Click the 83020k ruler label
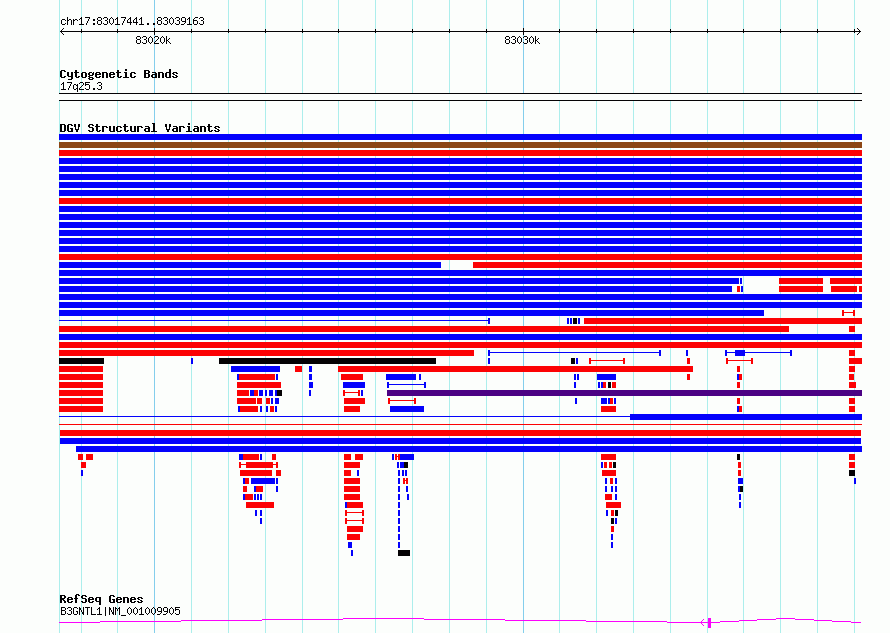 pos(153,40)
